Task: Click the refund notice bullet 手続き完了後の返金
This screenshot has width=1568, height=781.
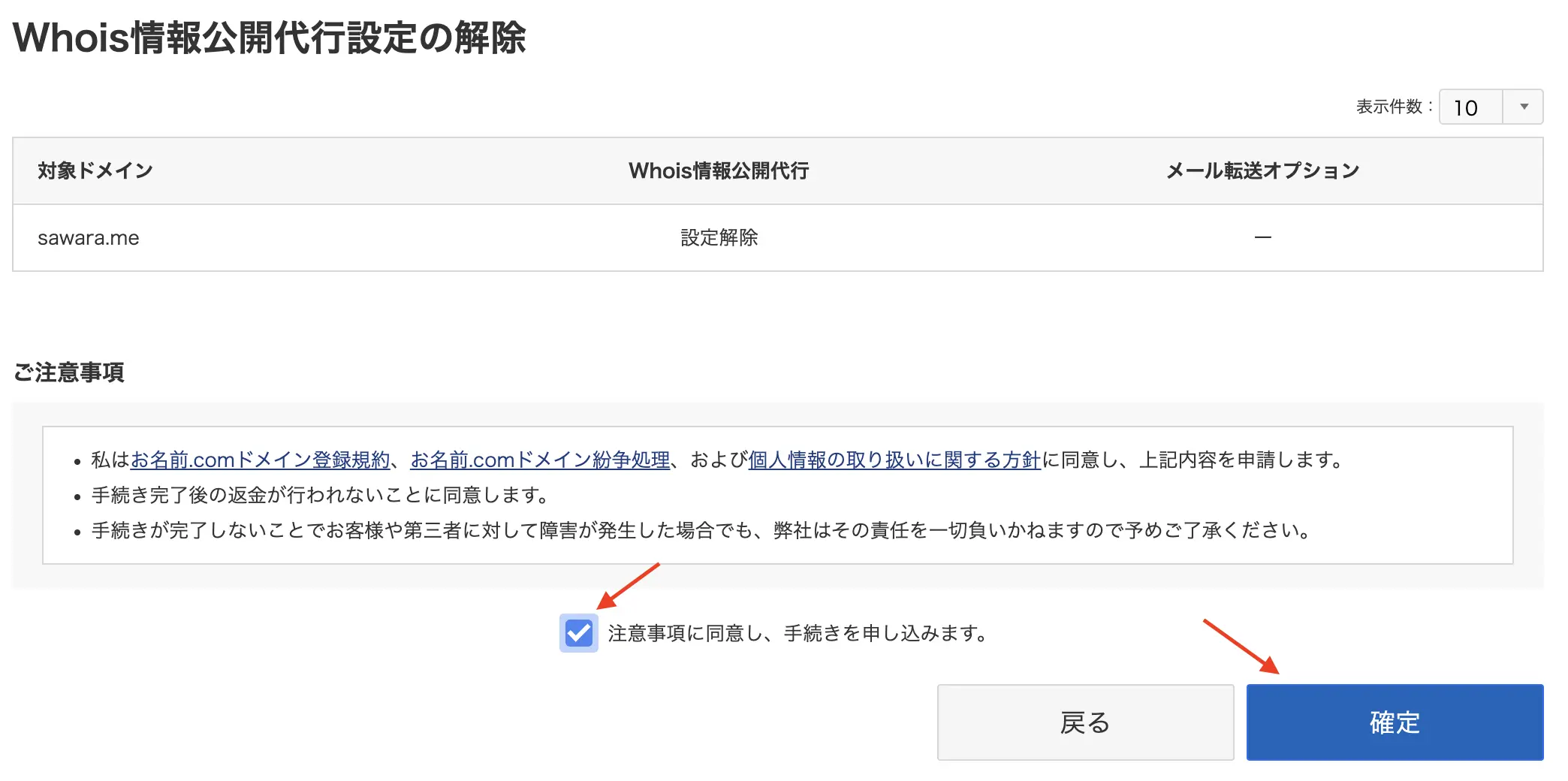Action: (321, 495)
